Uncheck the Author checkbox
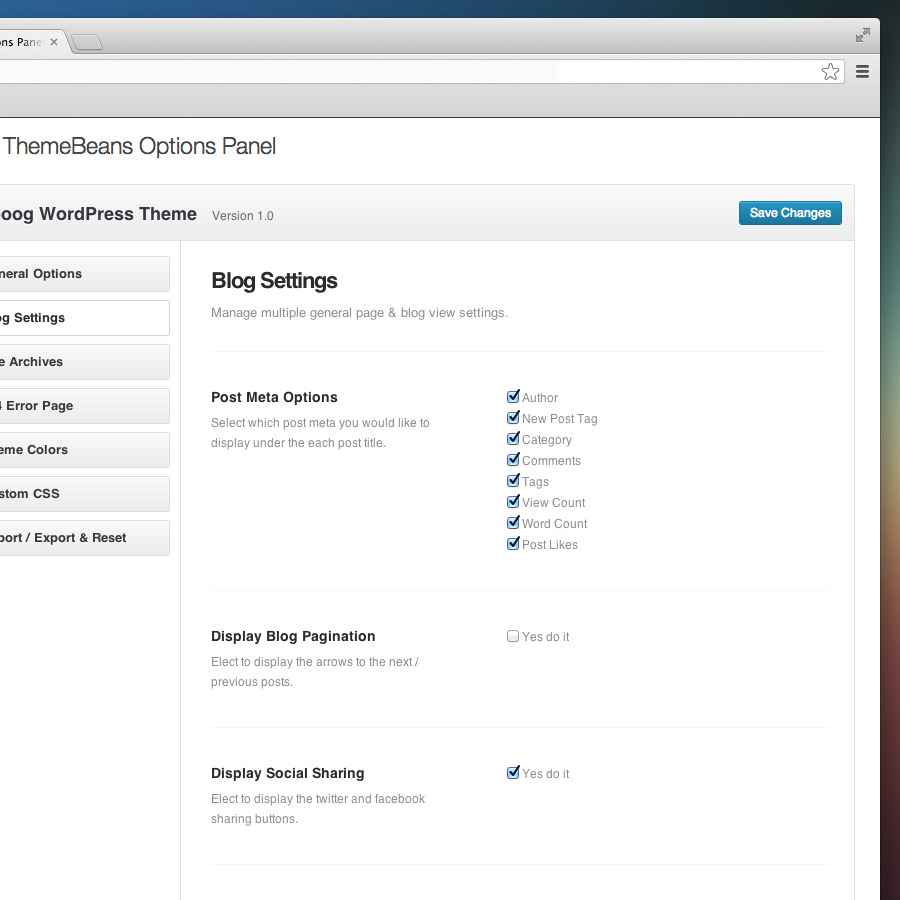 coord(513,397)
